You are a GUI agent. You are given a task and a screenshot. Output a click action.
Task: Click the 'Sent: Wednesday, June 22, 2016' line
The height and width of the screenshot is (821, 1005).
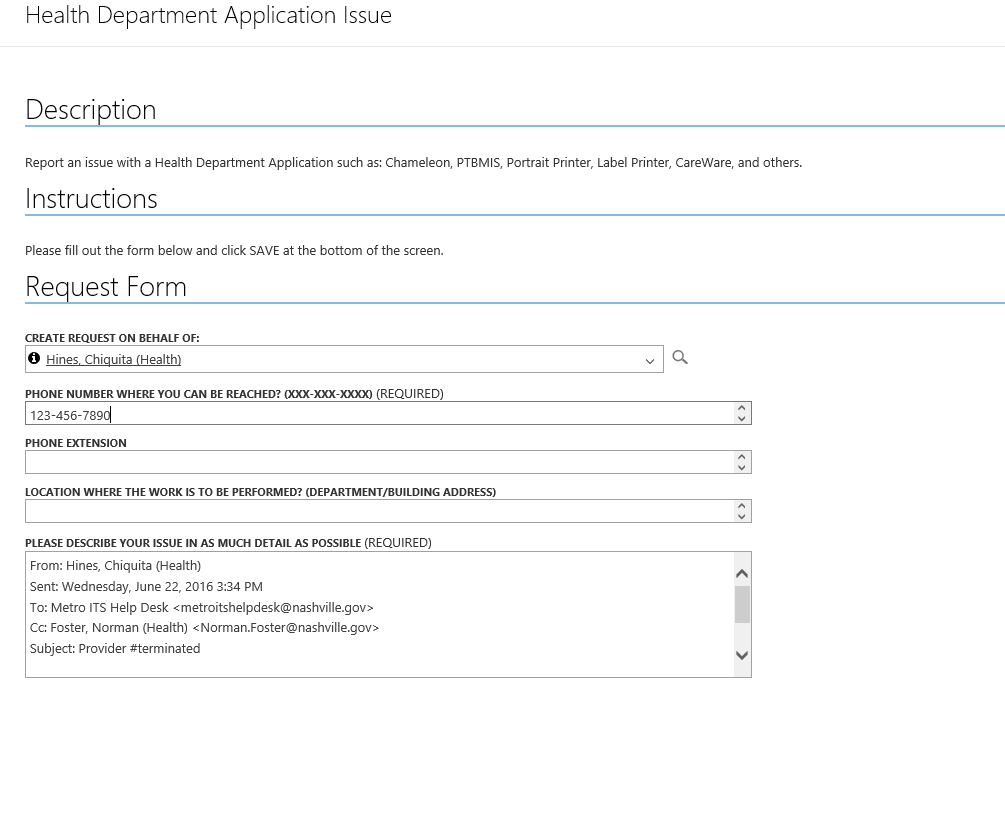tap(146, 586)
